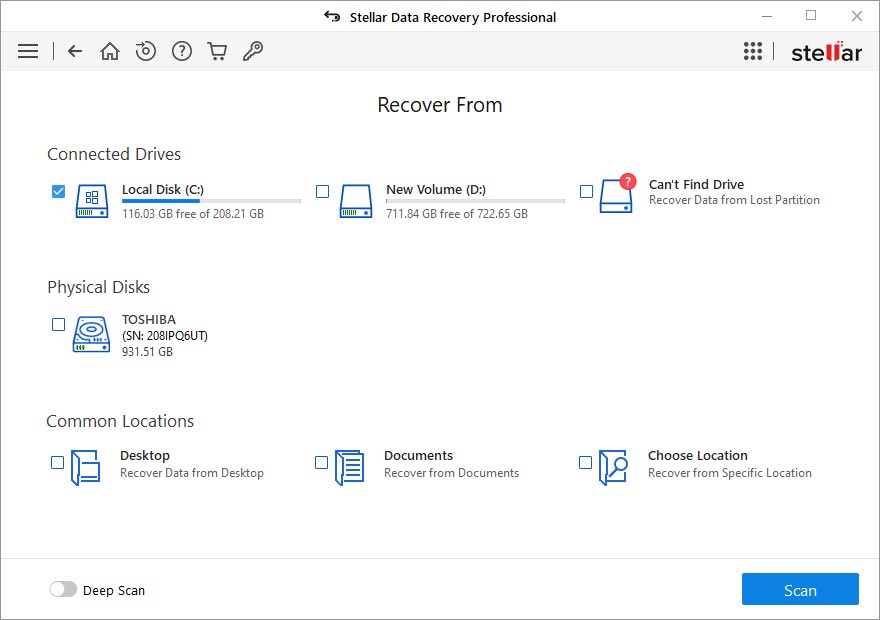Open the hamburger menu
880x620 pixels.
click(x=28, y=51)
